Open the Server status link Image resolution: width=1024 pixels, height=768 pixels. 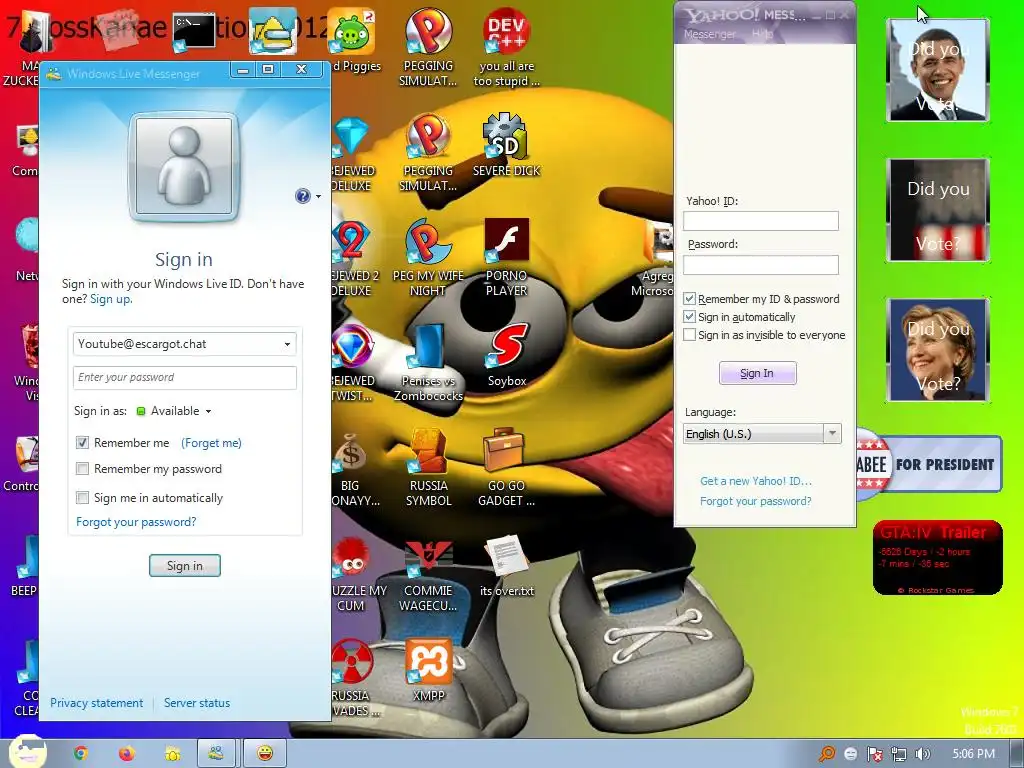[197, 703]
